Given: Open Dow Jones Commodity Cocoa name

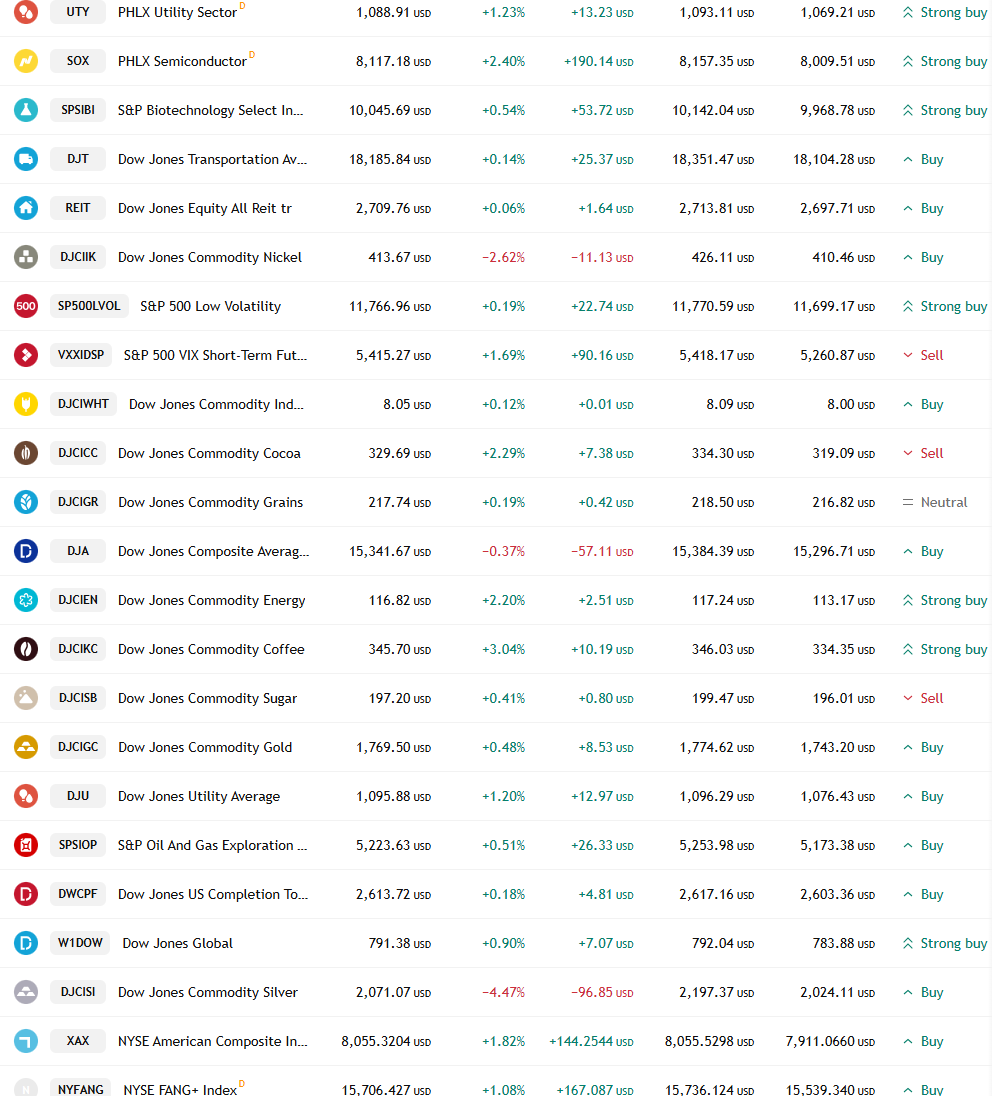Looking at the screenshot, I should [x=209, y=453].
